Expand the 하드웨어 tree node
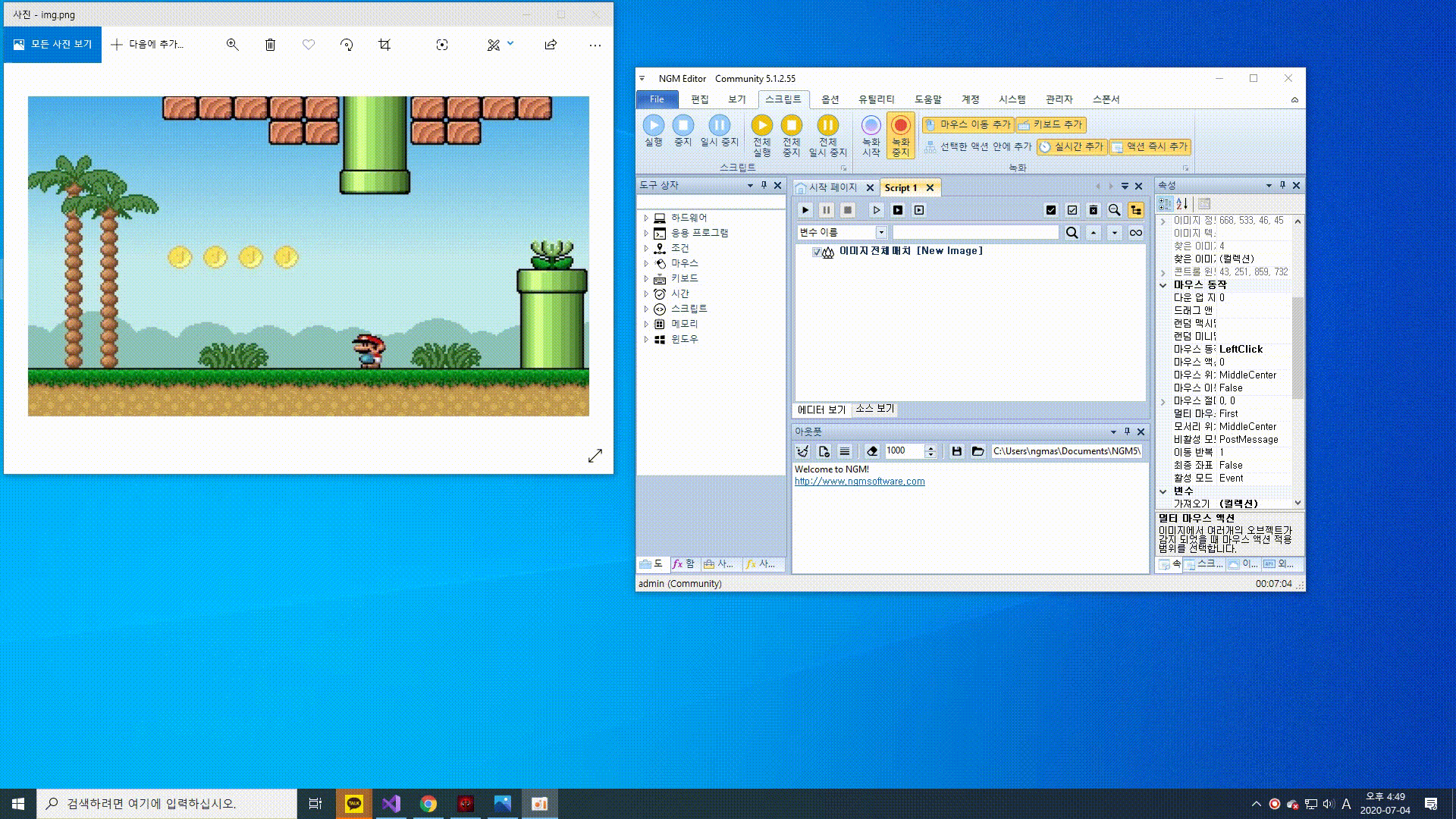 646,218
